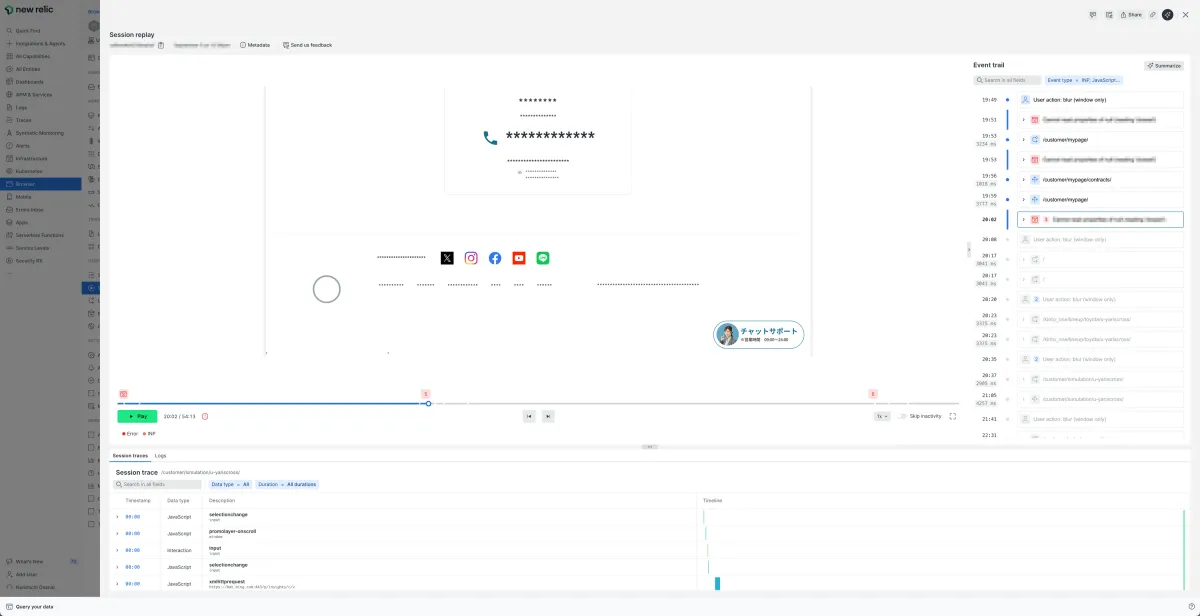
Task: Click the copy link icon beside Share
Action: pyautogui.click(x=1152, y=15)
